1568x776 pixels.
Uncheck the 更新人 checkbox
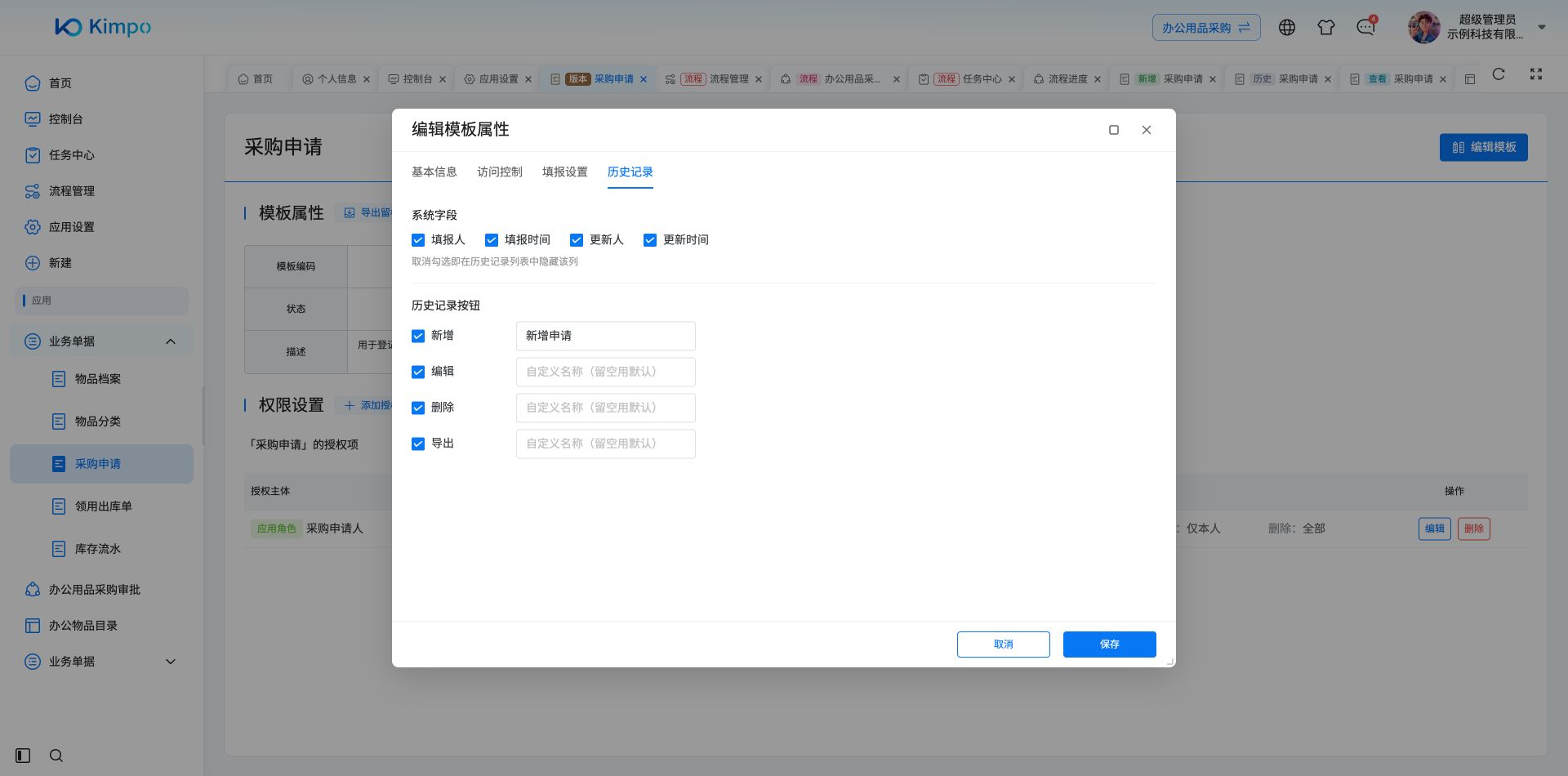(x=577, y=240)
